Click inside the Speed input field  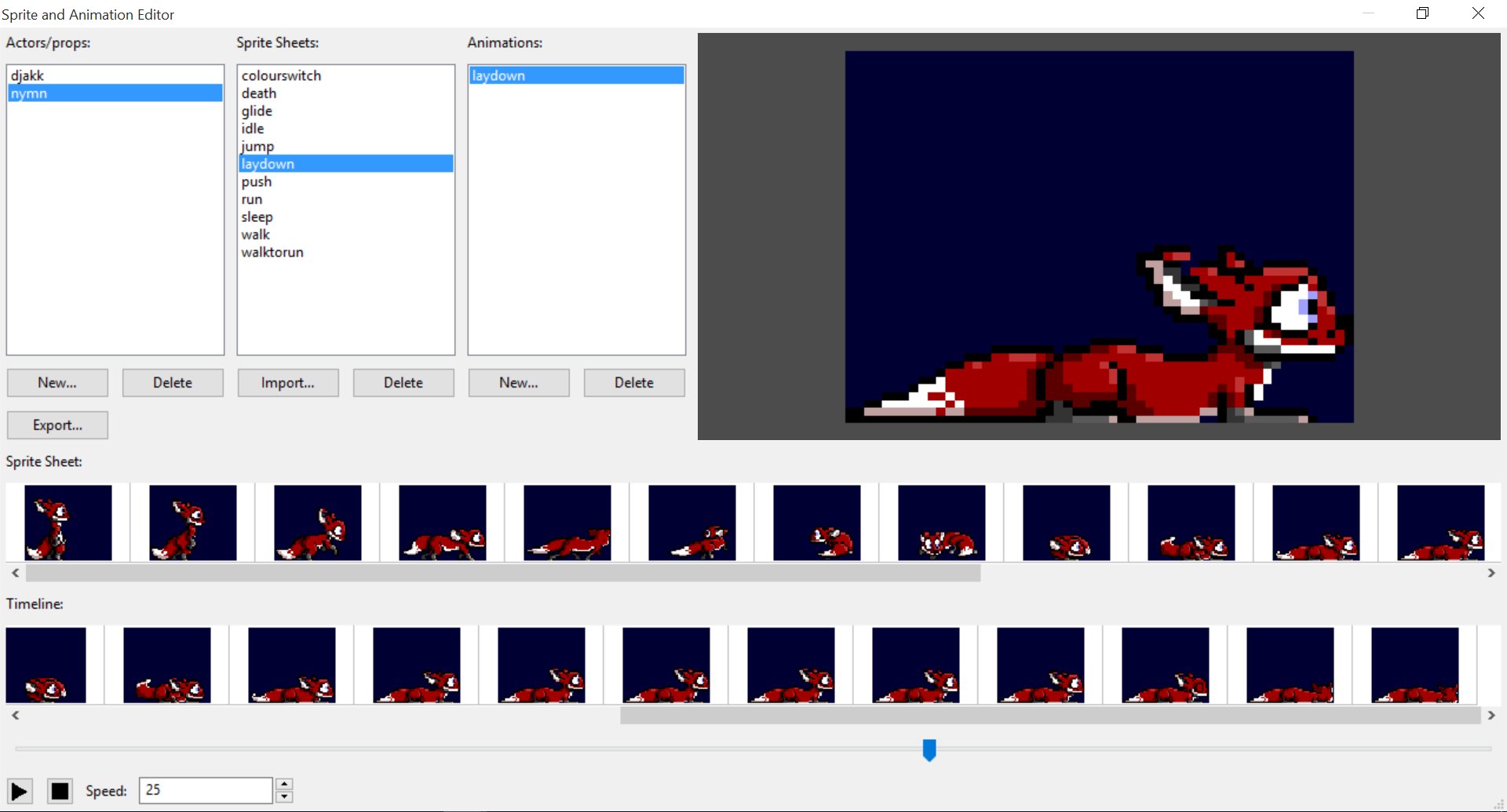204,790
